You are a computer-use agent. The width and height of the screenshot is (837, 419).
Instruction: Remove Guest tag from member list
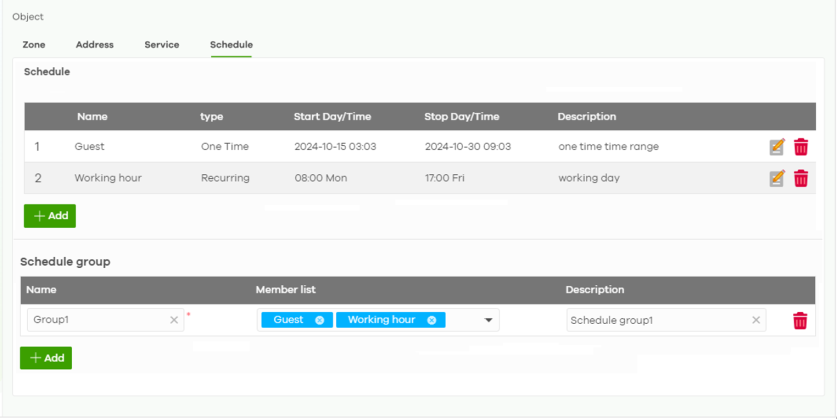pyautogui.click(x=319, y=320)
